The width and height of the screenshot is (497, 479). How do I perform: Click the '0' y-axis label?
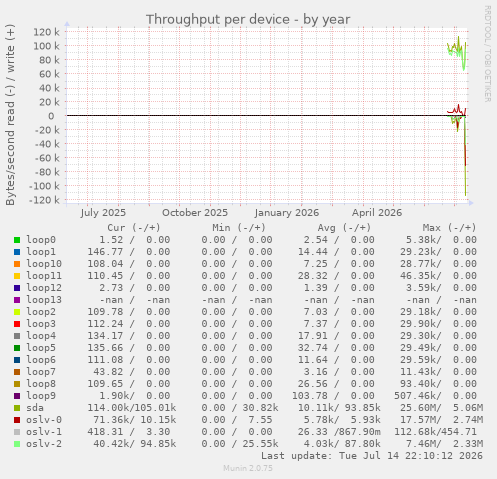[51, 116]
